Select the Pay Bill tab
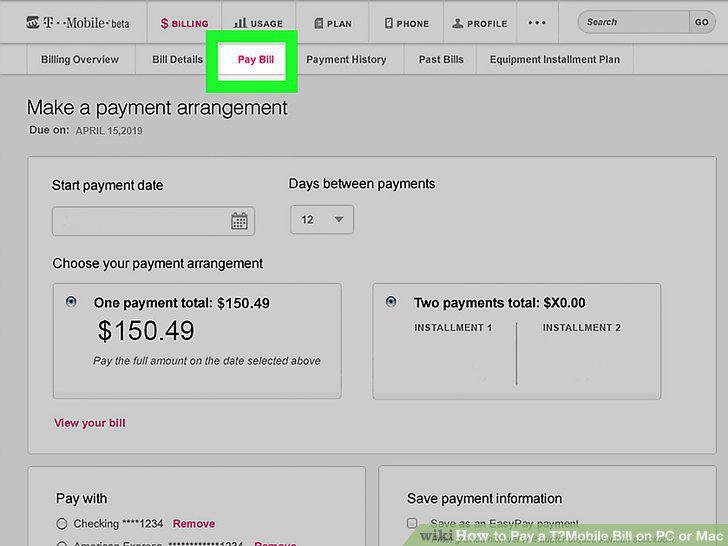The width and height of the screenshot is (728, 546). [x=256, y=59]
